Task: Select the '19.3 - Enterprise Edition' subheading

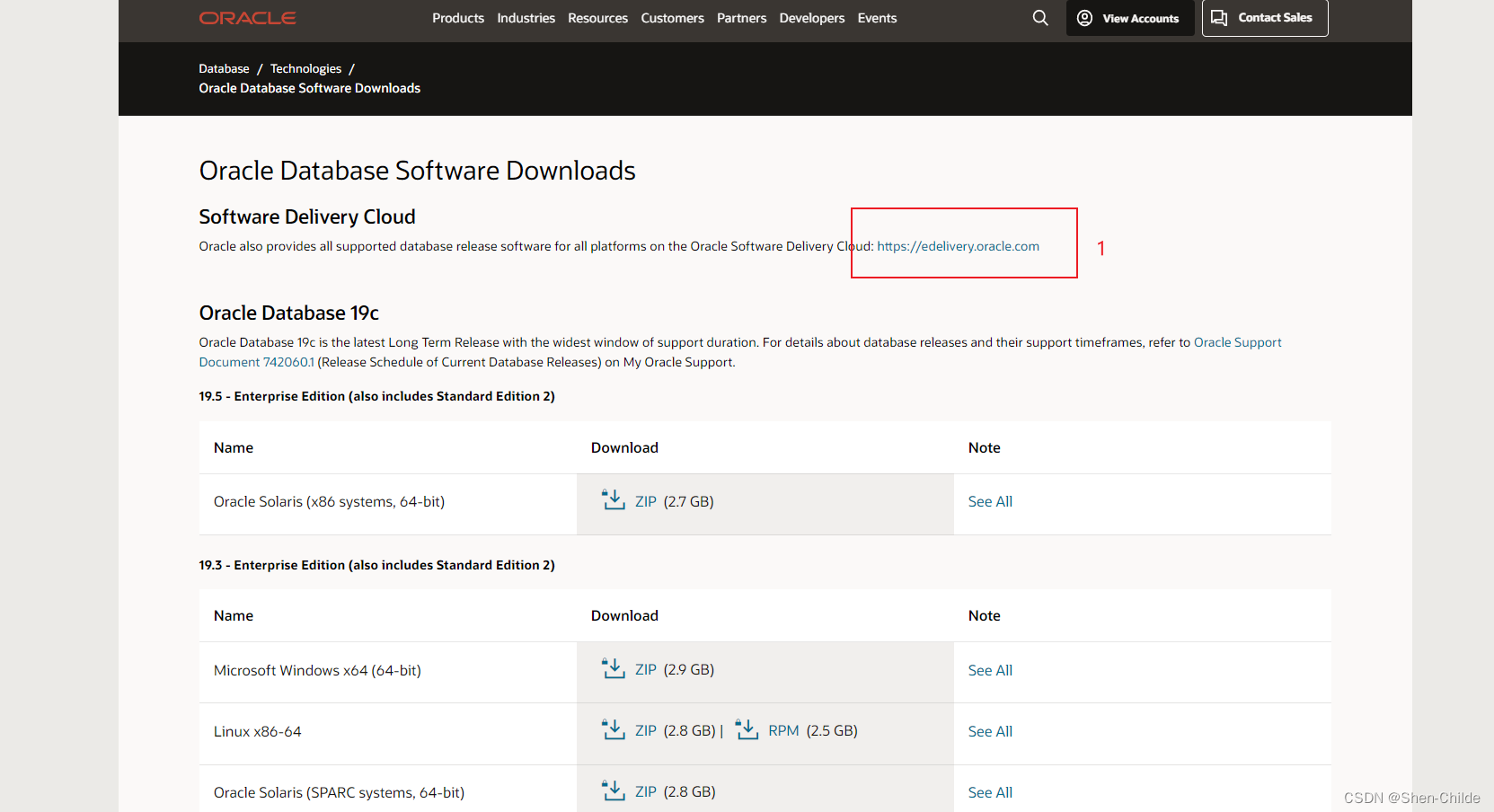Action: coord(376,565)
